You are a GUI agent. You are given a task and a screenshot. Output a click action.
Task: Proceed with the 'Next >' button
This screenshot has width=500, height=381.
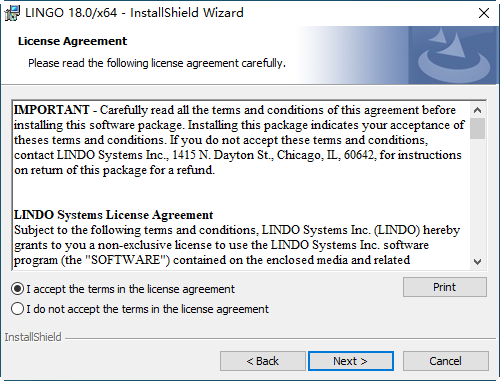coord(351,361)
